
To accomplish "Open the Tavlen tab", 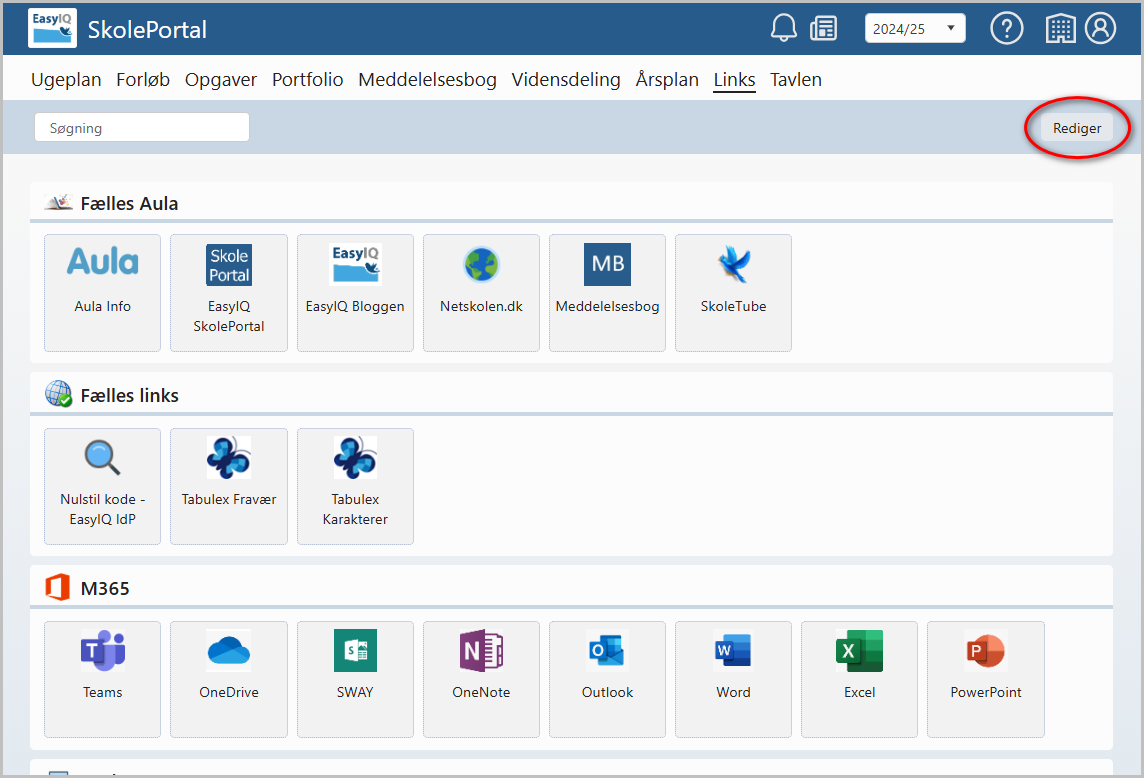I will (x=796, y=80).
